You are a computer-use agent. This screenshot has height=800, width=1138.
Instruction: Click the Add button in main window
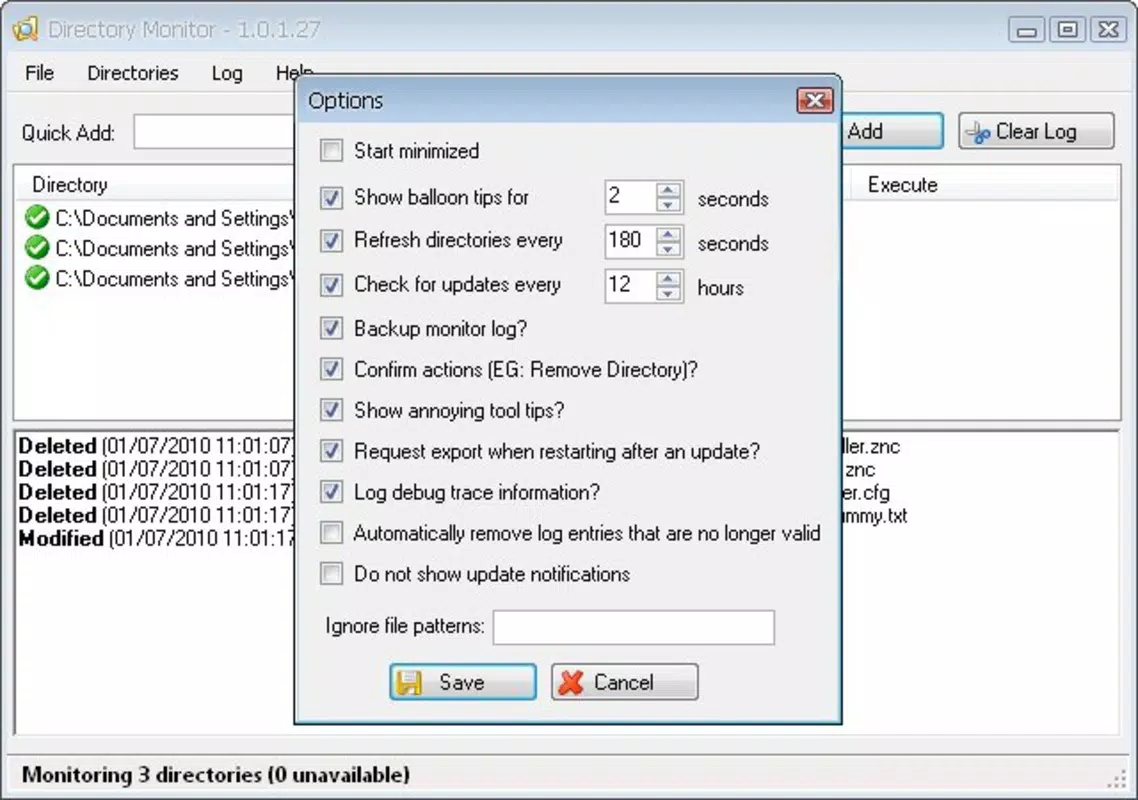point(893,131)
